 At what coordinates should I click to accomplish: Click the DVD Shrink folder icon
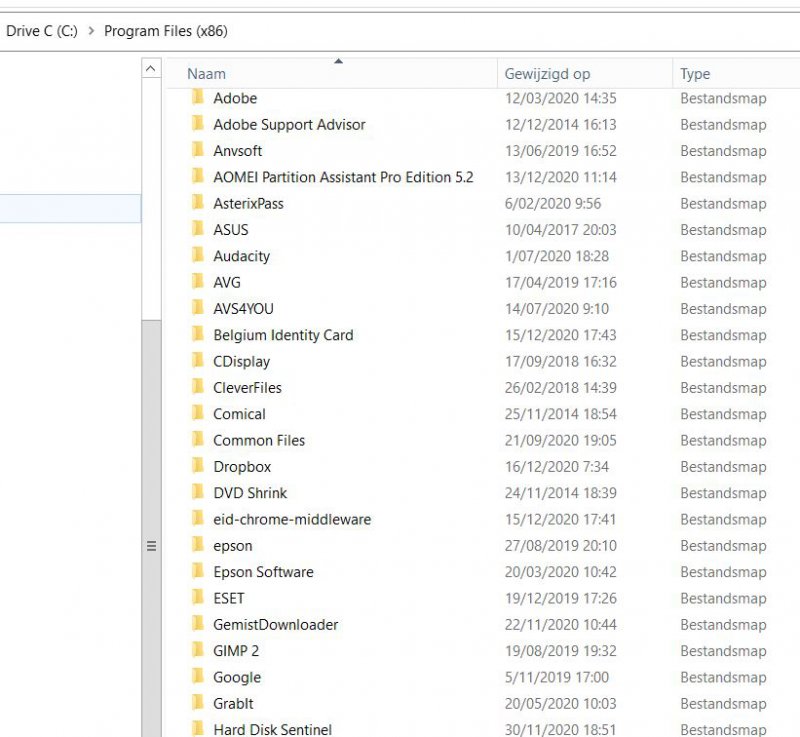pos(197,493)
